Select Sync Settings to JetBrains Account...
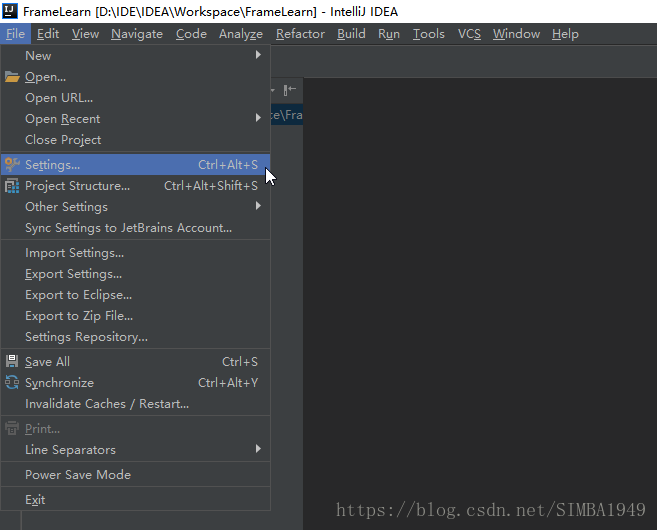The height and width of the screenshot is (530, 657). click(135, 228)
